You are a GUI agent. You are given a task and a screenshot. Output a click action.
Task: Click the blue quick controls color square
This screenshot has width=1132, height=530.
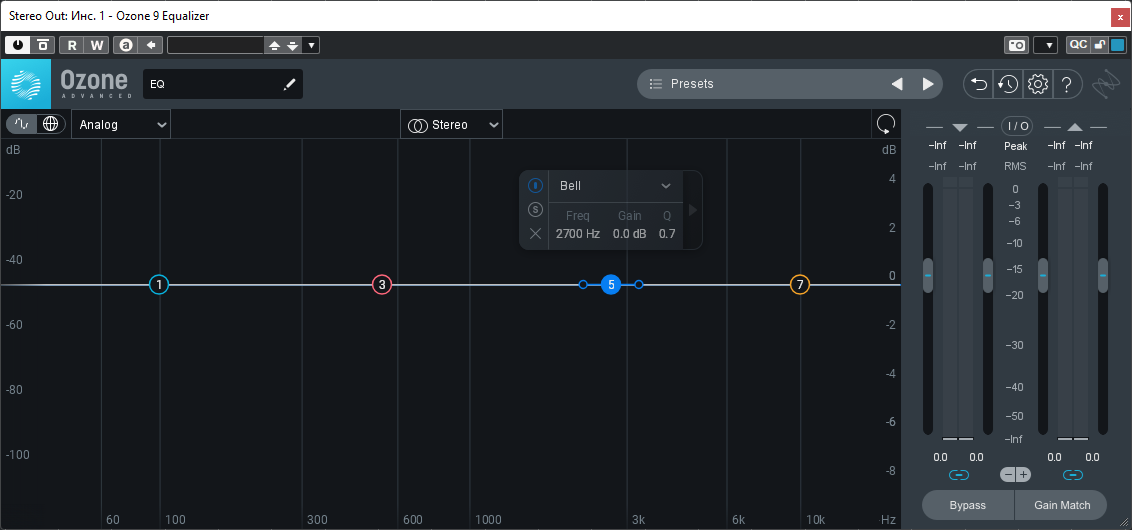1118,45
